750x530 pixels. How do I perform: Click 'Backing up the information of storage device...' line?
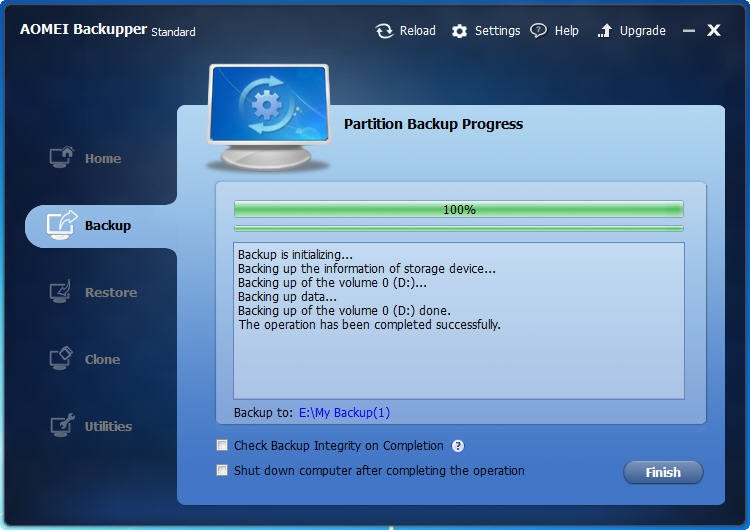tap(366, 268)
